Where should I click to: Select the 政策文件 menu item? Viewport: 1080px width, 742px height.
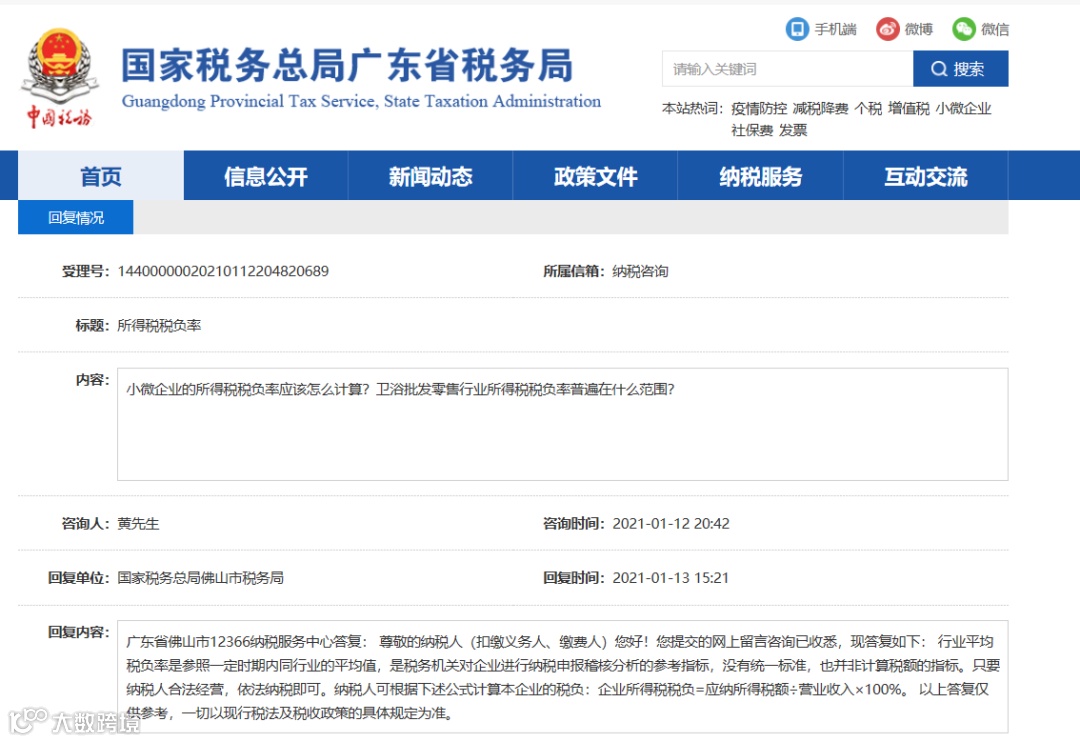pyautogui.click(x=595, y=176)
